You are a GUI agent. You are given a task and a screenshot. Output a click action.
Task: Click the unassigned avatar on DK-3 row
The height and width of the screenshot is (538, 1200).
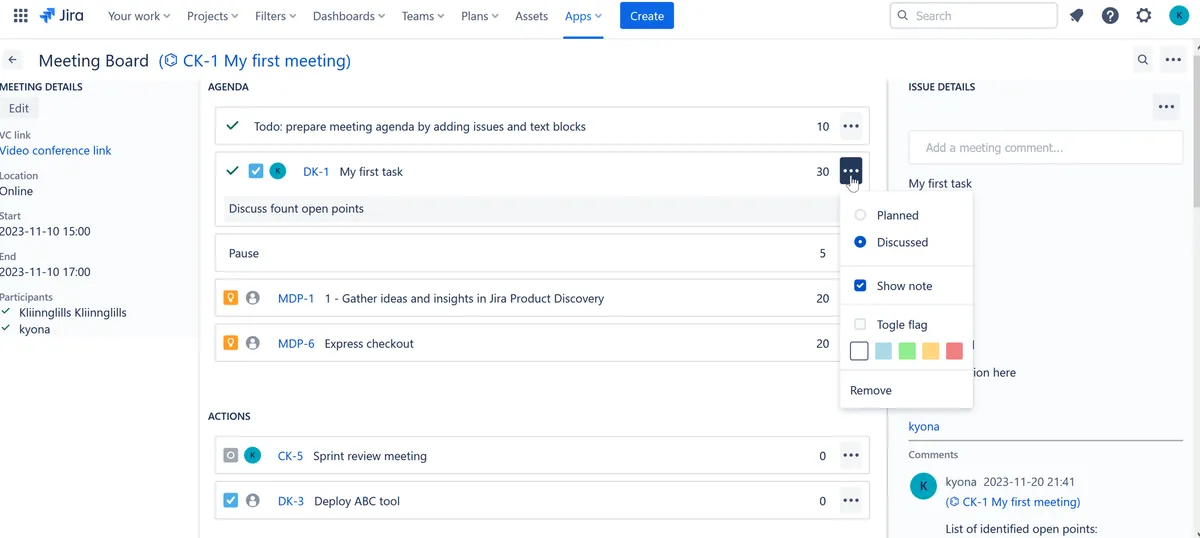253,500
